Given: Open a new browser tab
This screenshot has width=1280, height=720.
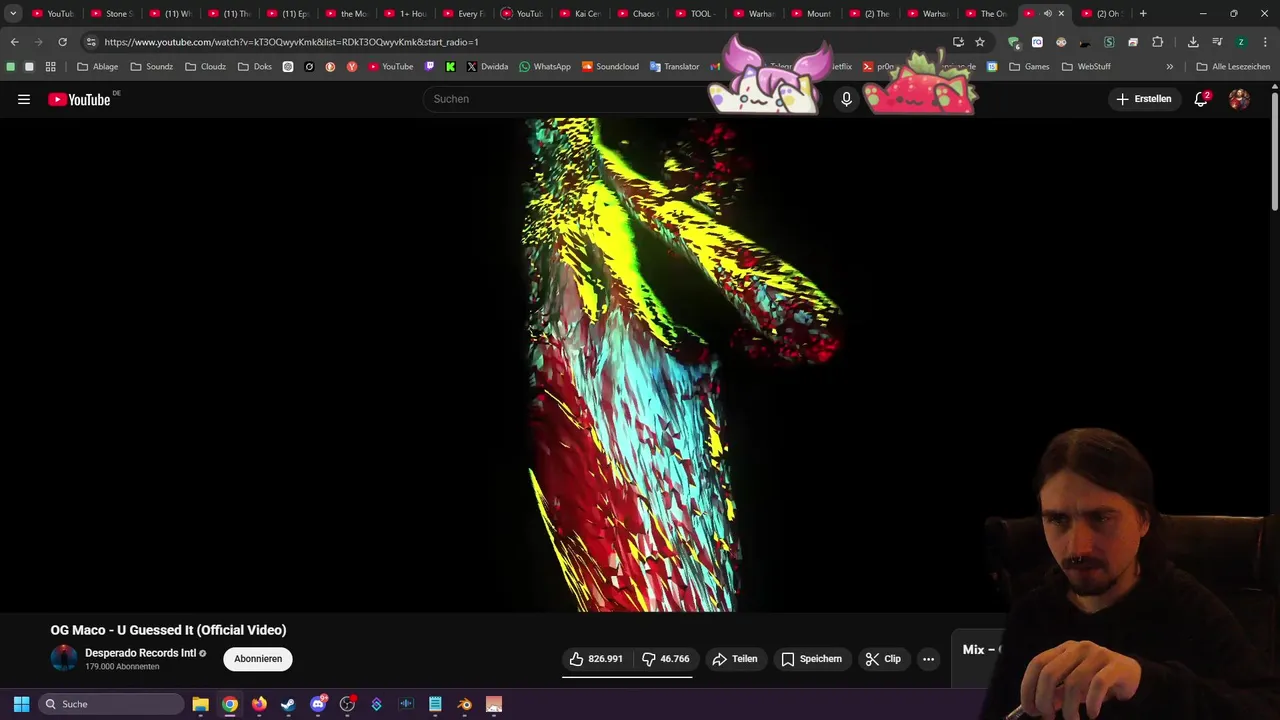Looking at the screenshot, I should coord(1143,14).
